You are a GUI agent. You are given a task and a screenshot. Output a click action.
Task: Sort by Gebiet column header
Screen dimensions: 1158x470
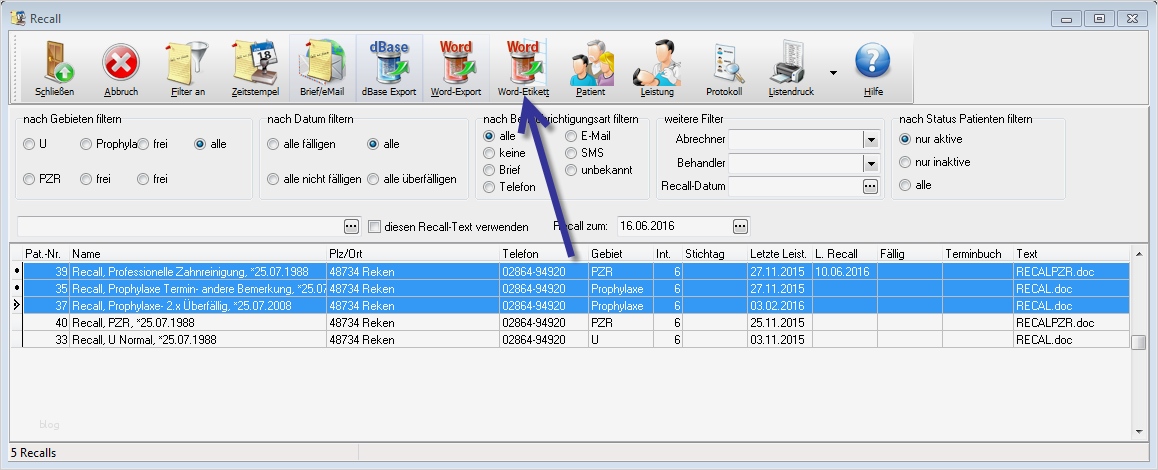tap(620, 253)
